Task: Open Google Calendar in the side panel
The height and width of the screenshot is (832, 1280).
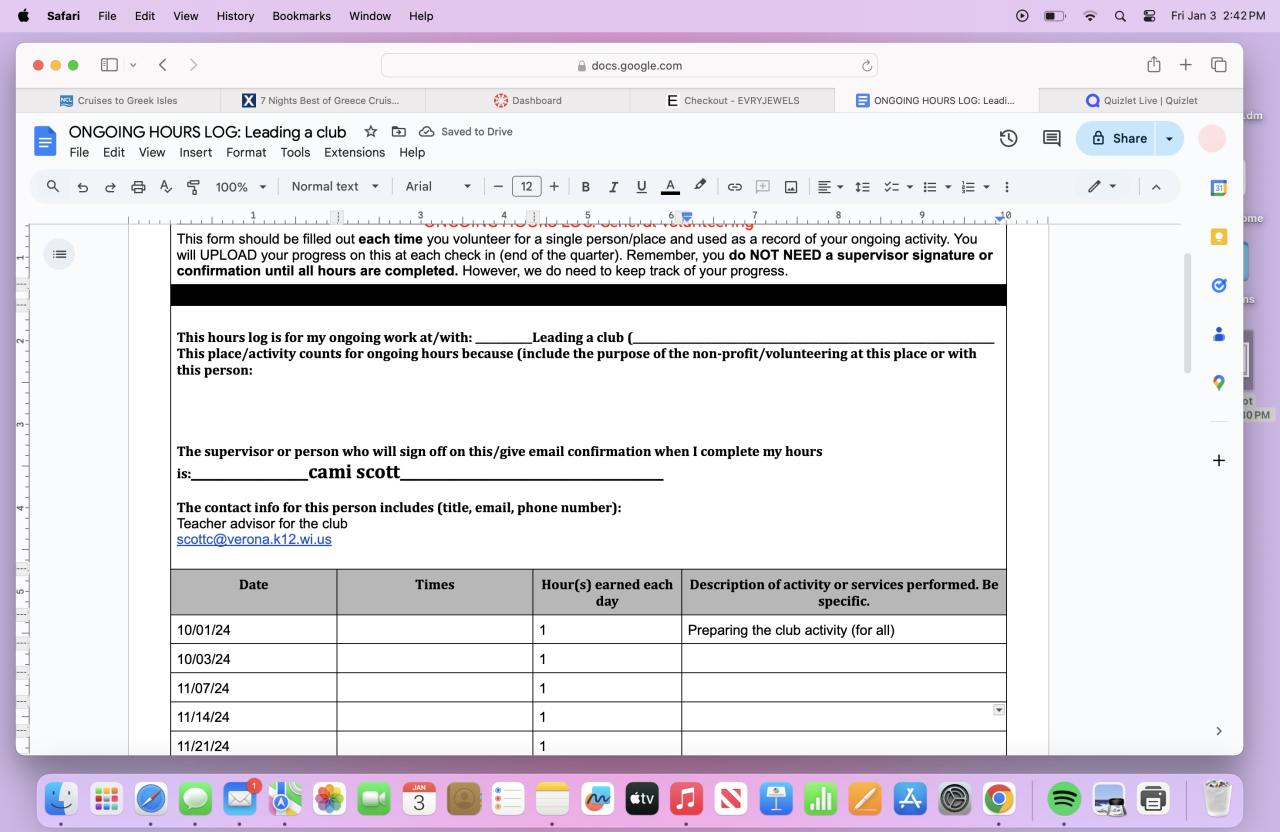Action: coord(1218,188)
